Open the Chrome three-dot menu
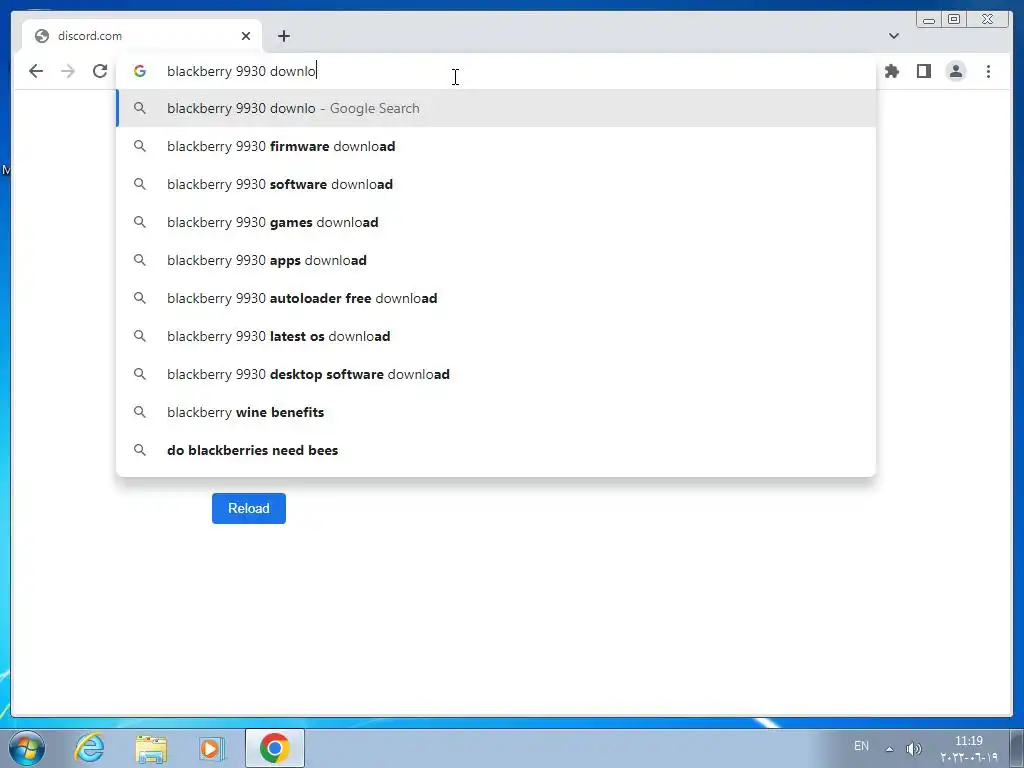 988,71
